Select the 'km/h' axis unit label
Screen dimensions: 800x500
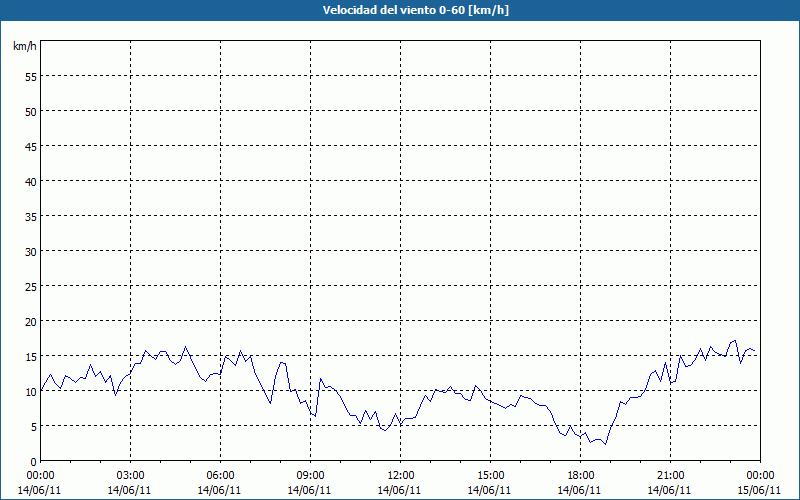(x=24, y=46)
